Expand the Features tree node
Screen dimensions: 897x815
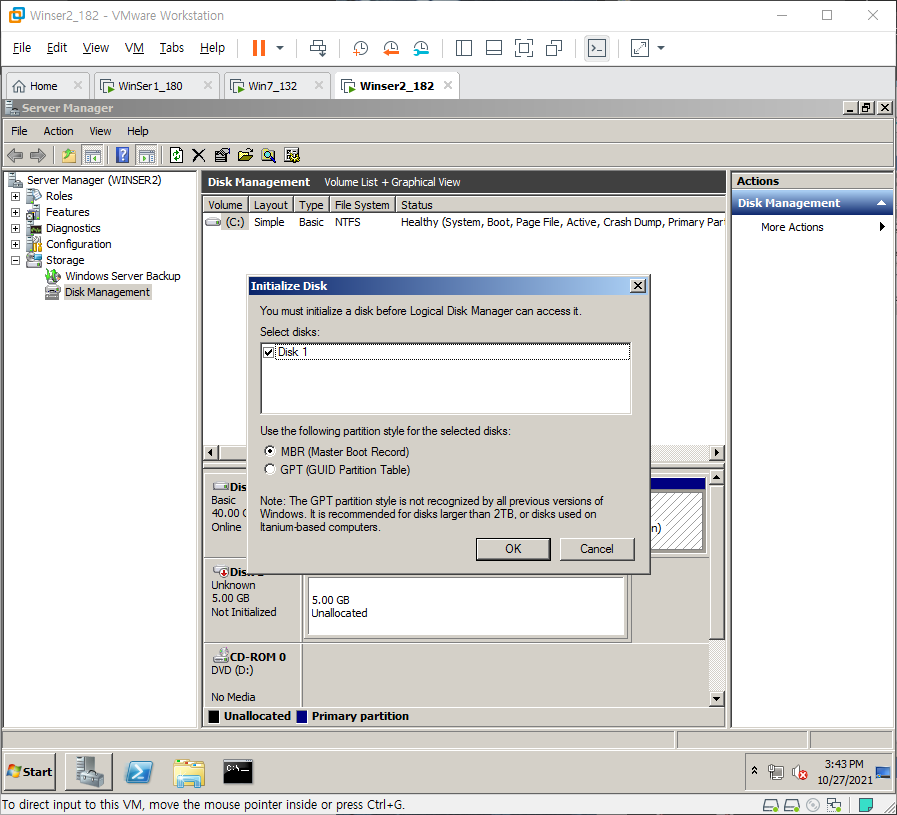coord(15,212)
